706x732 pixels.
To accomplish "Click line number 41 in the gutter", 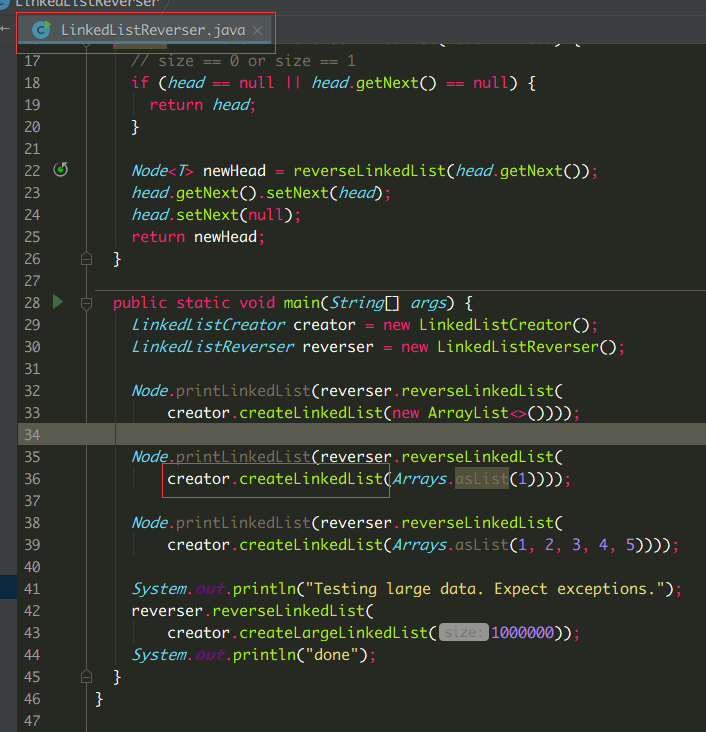I will click(30, 589).
